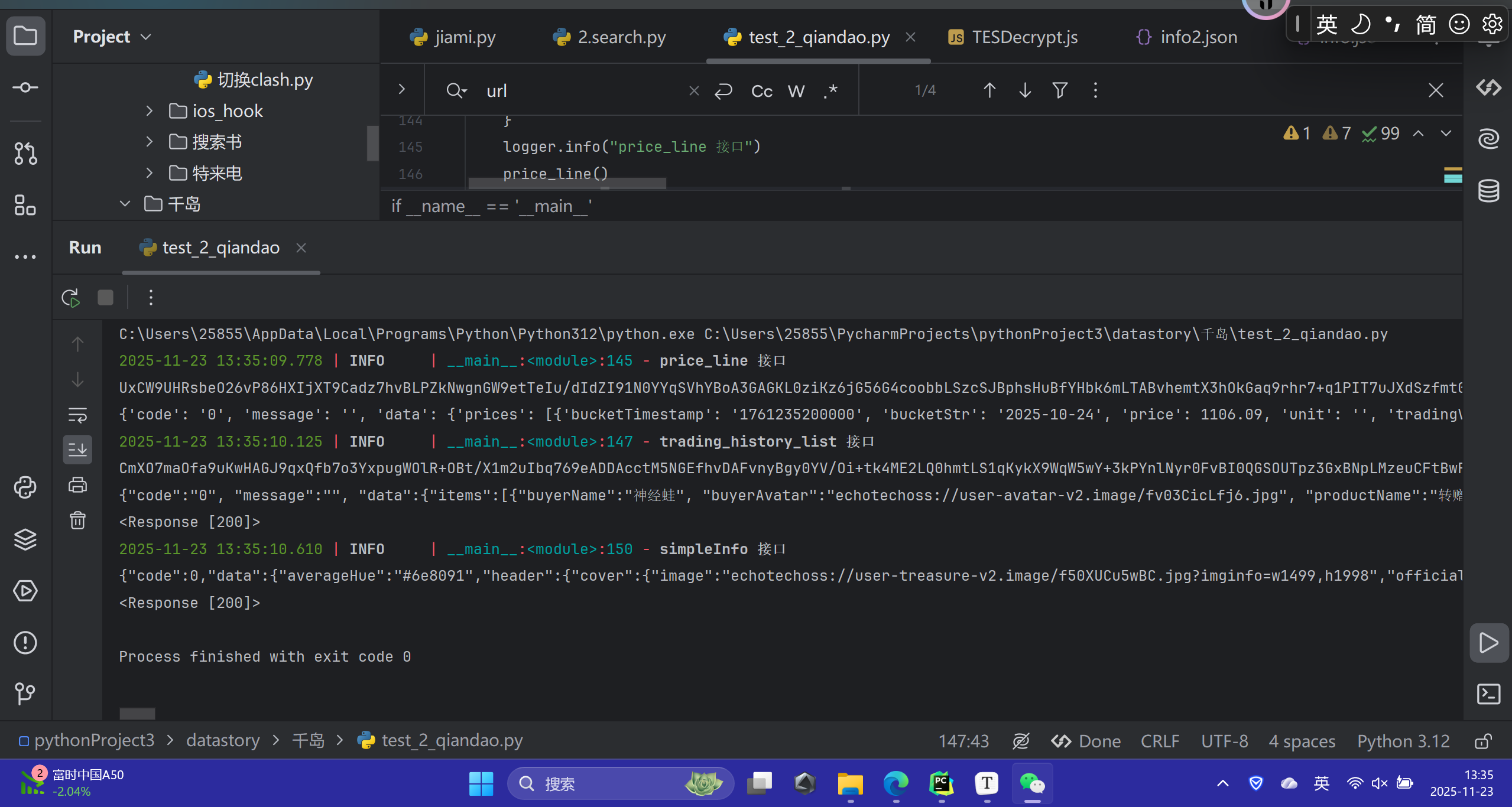The width and height of the screenshot is (1512, 807).
Task: Click the print console output icon
Action: pyautogui.click(x=77, y=486)
